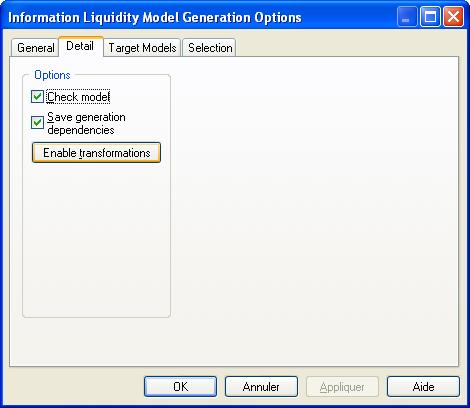Screen dimensions: 470x408
Task: Toggle Save generation dependencies checkbox
Action: 37,122
